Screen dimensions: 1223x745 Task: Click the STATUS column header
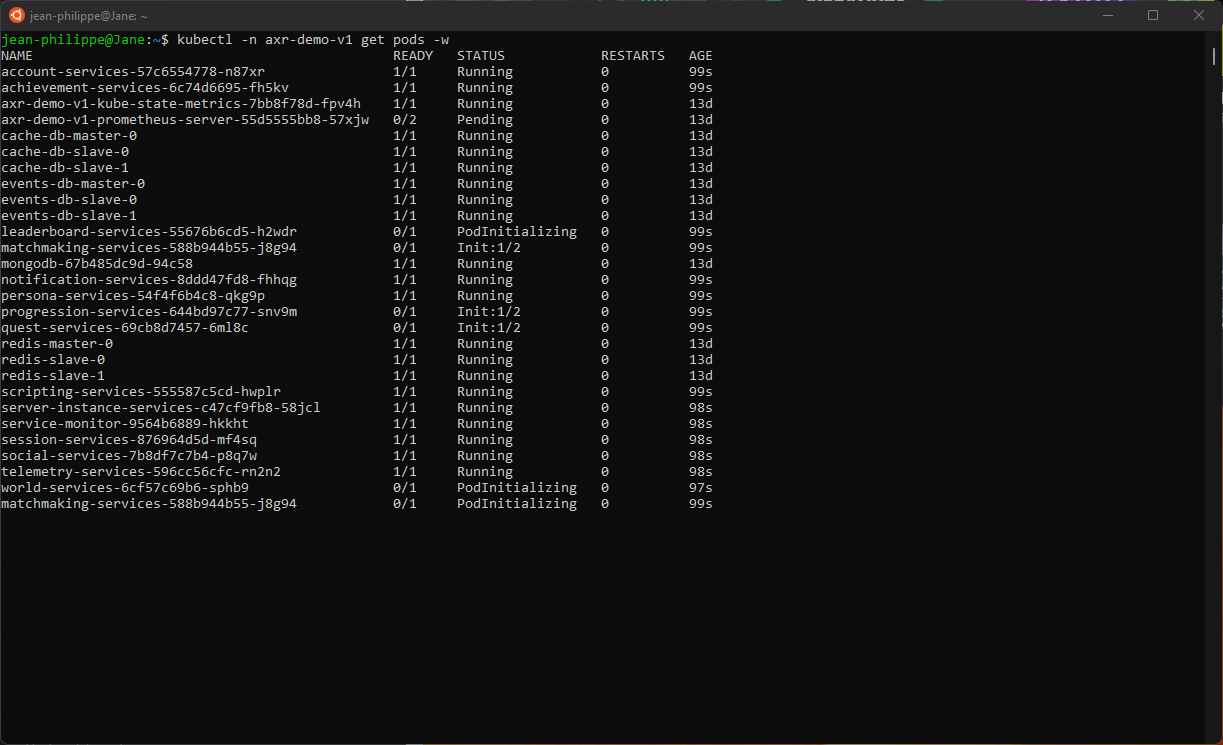(481, 56)
